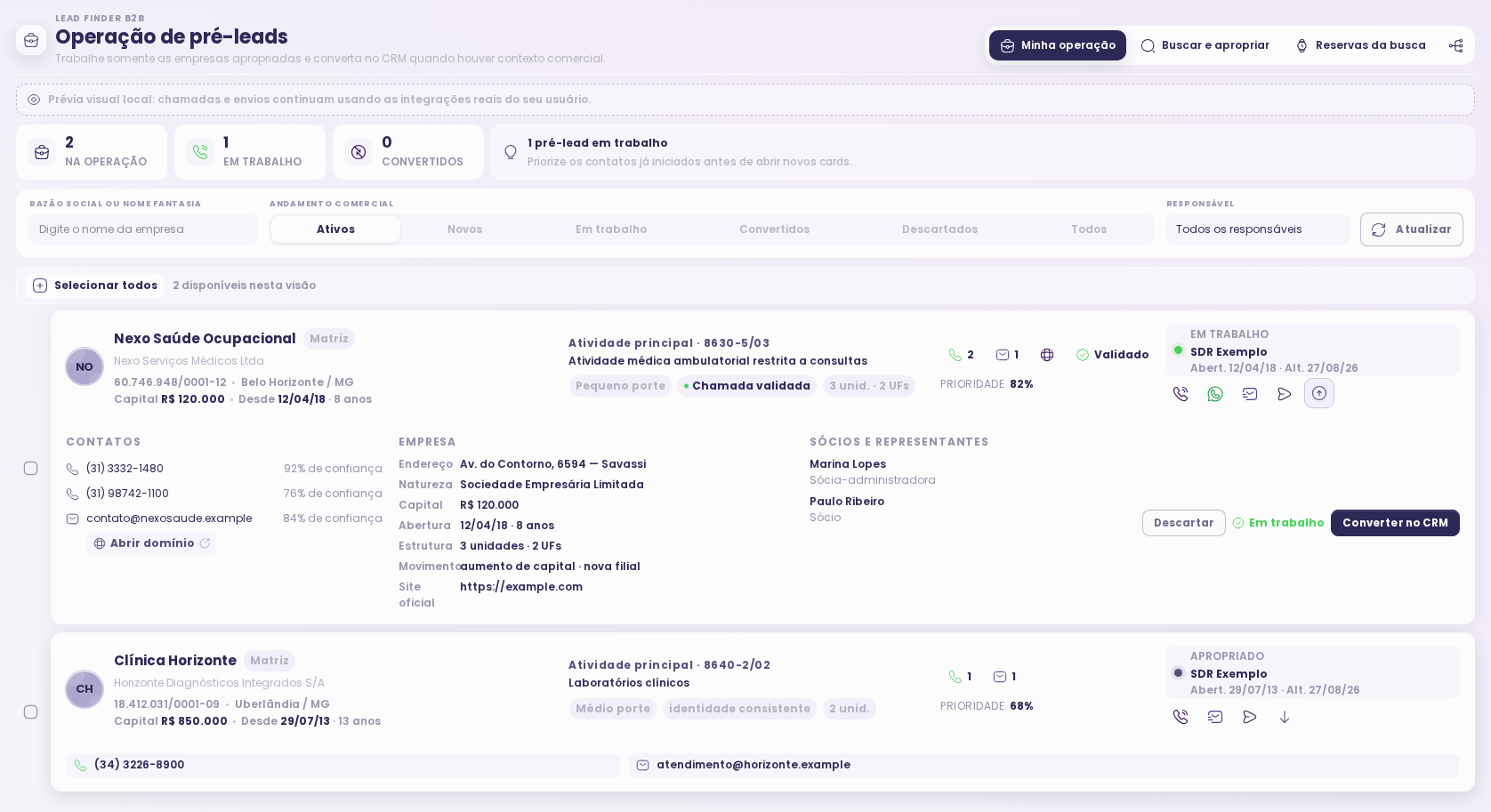The height and width of the screenshot is (812, 1491).
Task: Click the Atualizar refresh button
Action: tap(1412, 229)
